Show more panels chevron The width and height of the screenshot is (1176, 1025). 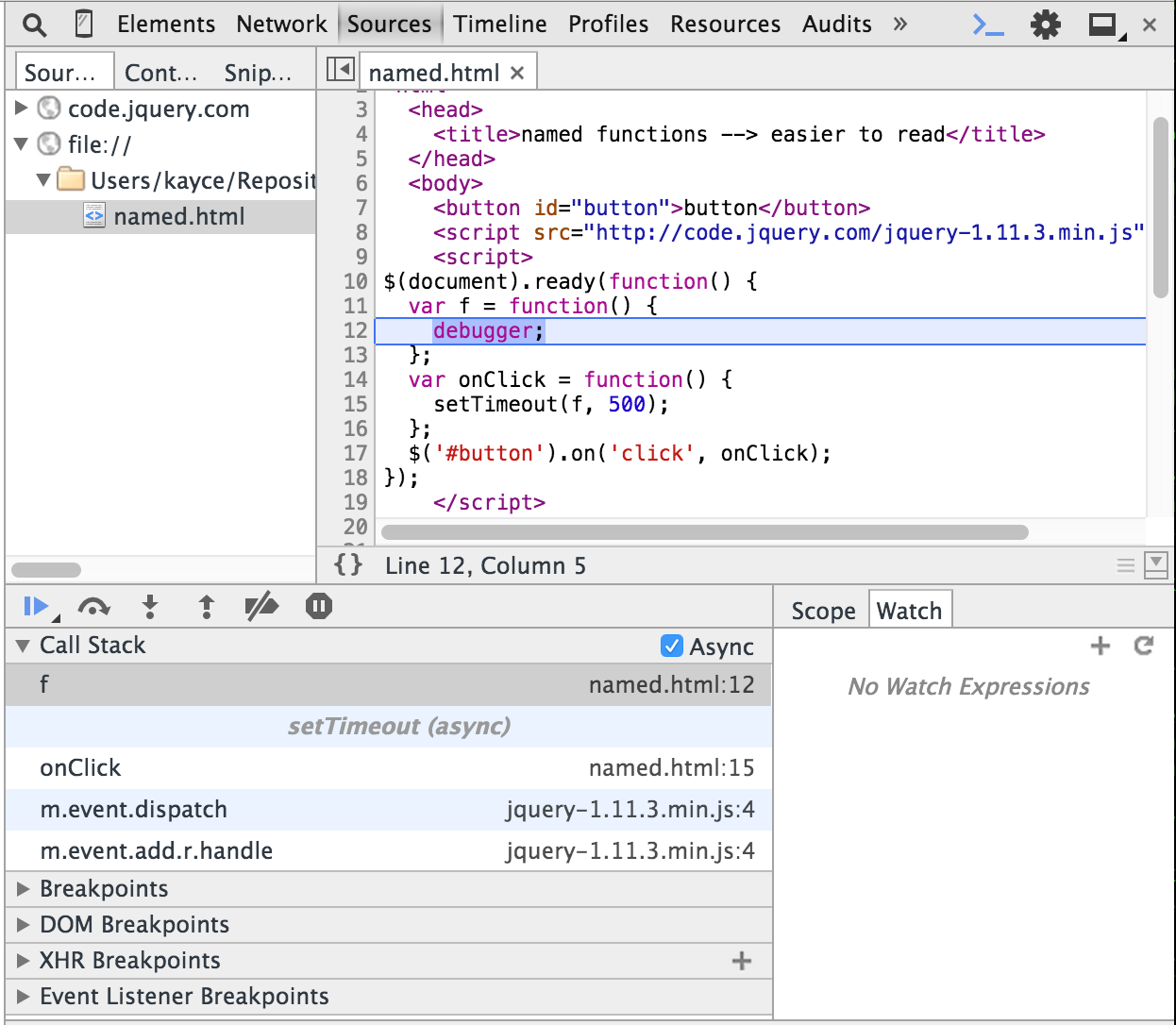899,25
